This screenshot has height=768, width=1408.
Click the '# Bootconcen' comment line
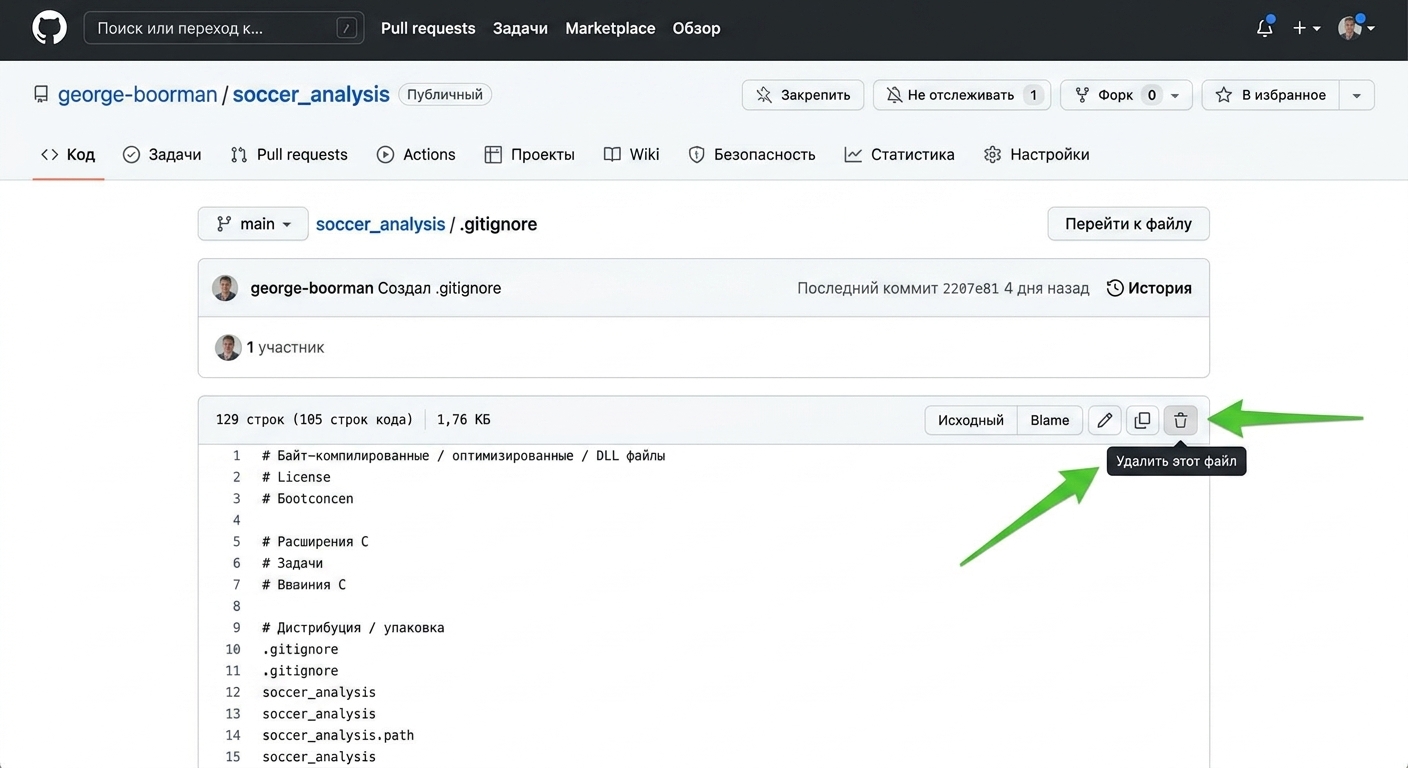pyautogui.click(x=308, y=499)
